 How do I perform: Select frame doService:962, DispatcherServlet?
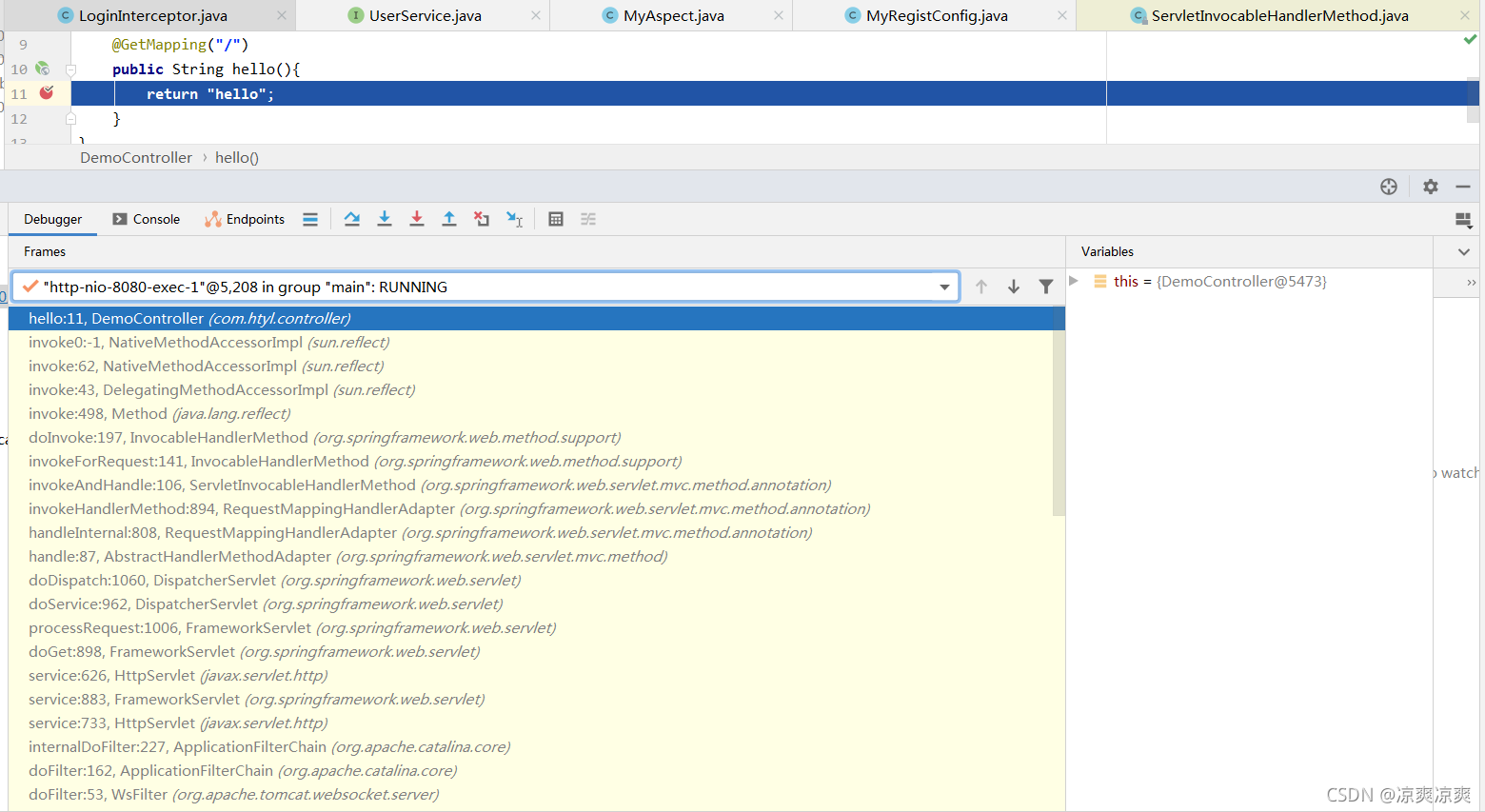[x=531, y=604]
